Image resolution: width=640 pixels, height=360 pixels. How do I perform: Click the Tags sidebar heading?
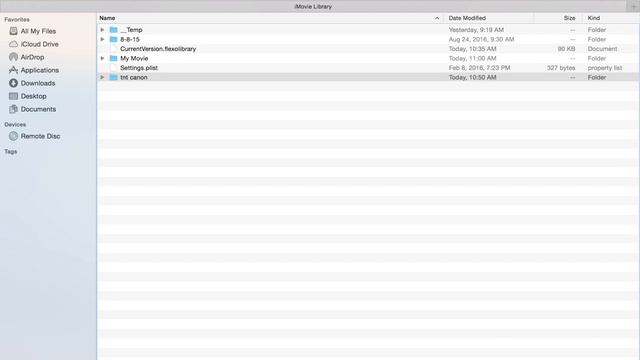11,151
